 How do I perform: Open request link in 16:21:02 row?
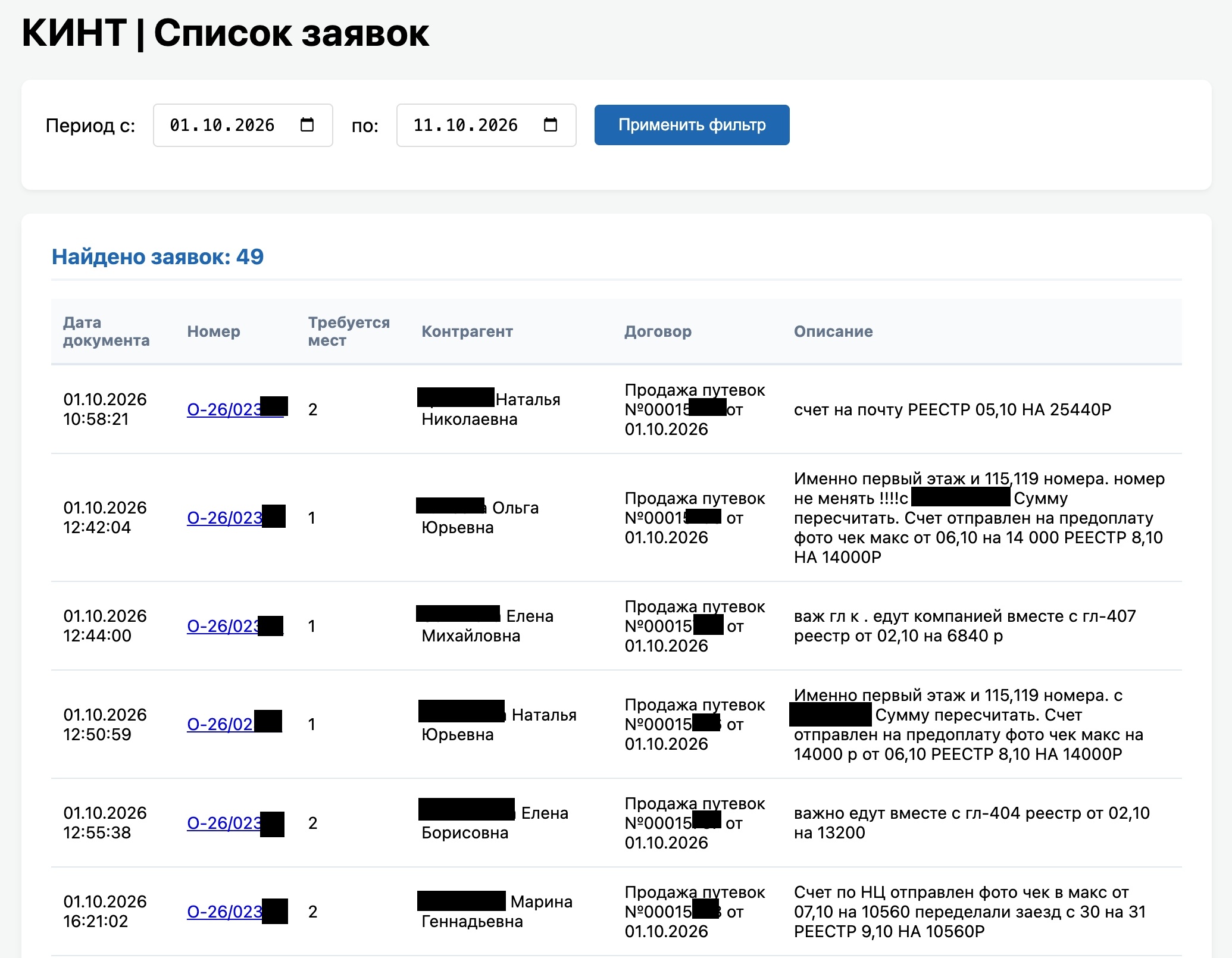237,912
